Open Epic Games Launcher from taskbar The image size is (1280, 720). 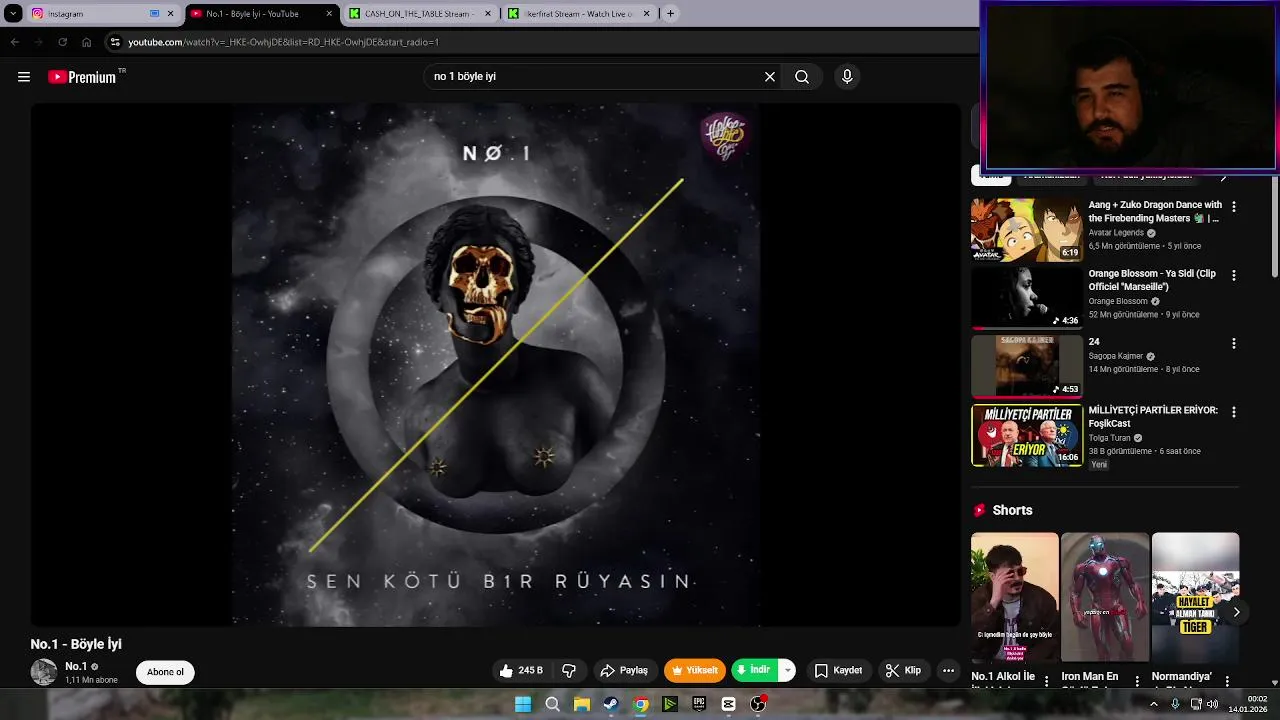click(699, 704)
